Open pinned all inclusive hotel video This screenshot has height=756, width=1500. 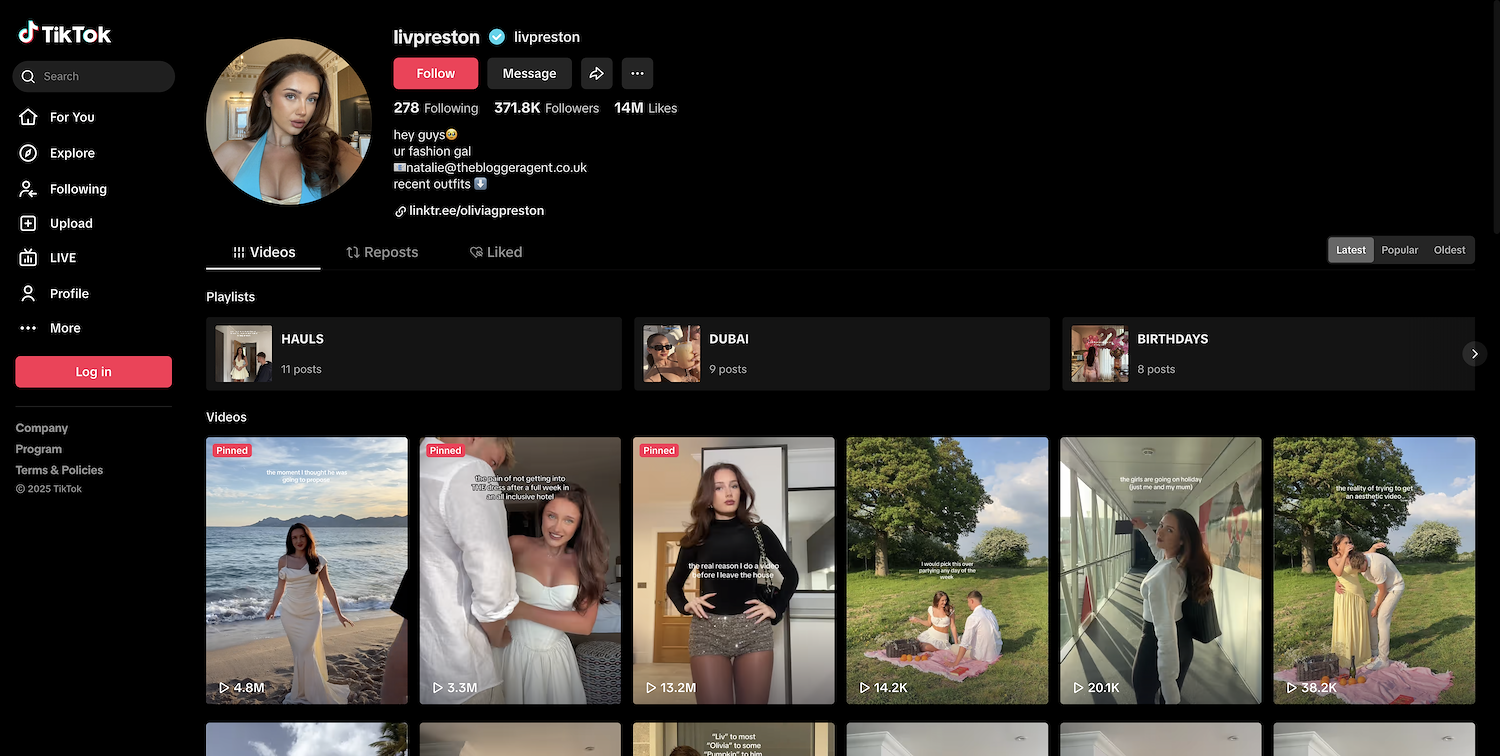[520, 571]
